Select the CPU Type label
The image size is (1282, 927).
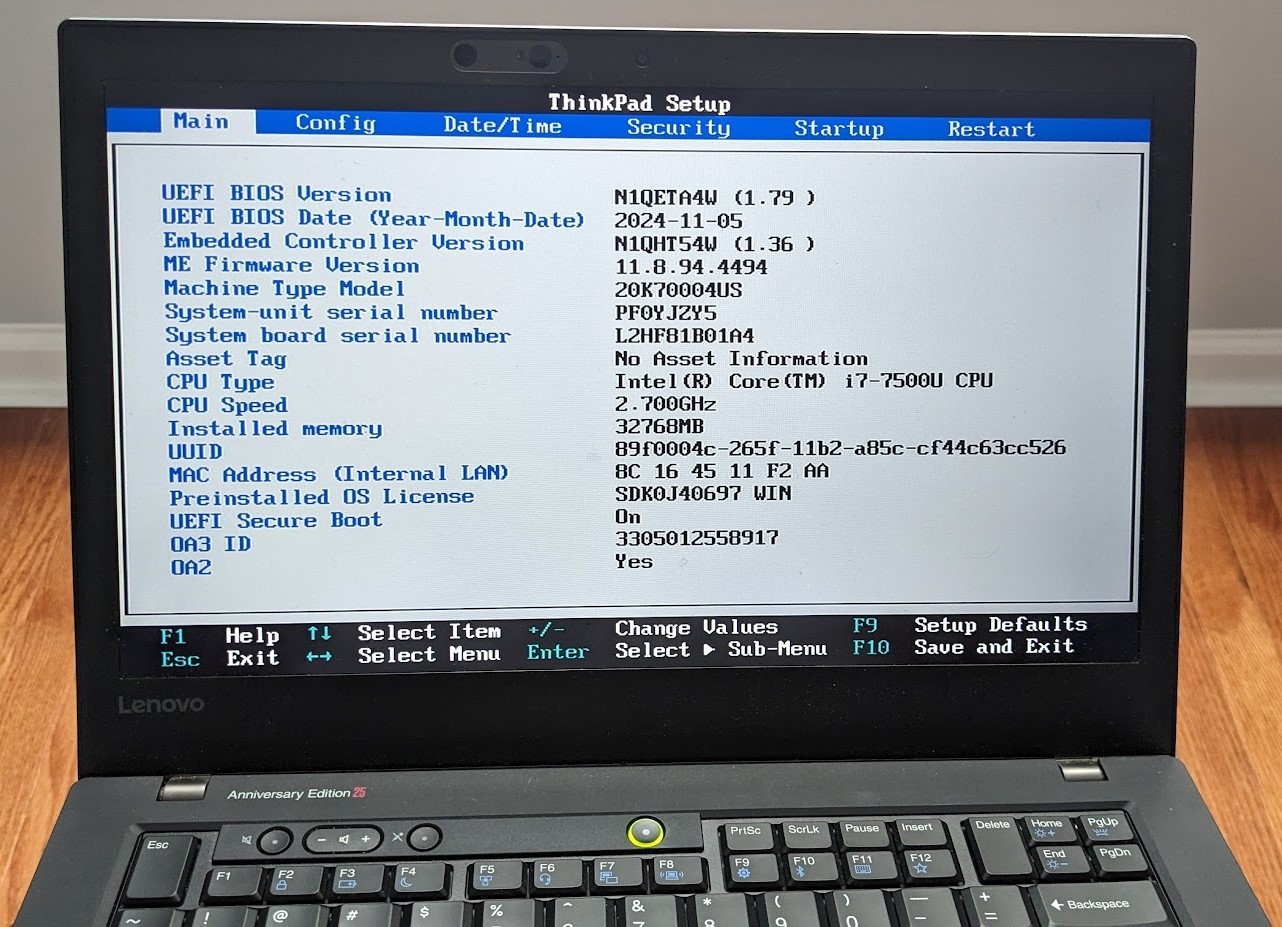coord(220,382)
